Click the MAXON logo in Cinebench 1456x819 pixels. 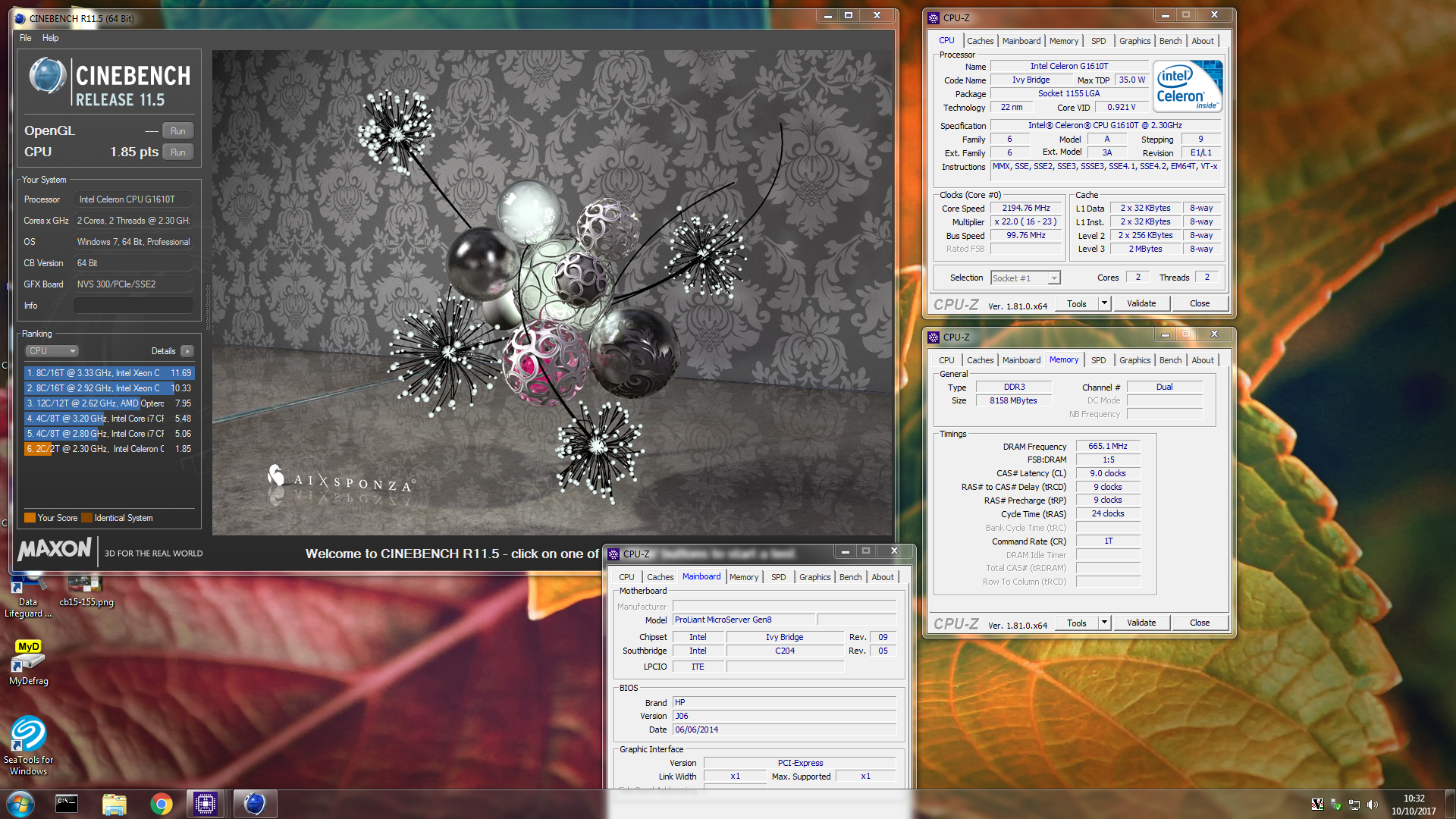(x=55, y=549)
